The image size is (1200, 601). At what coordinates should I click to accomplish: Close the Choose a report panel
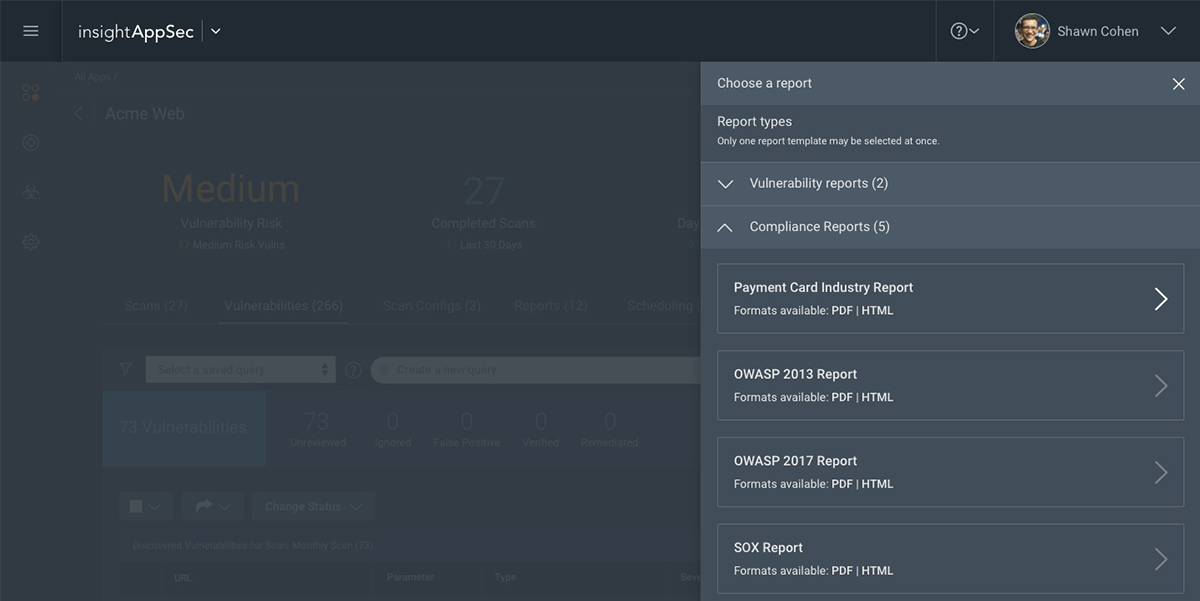[1178, 84]
